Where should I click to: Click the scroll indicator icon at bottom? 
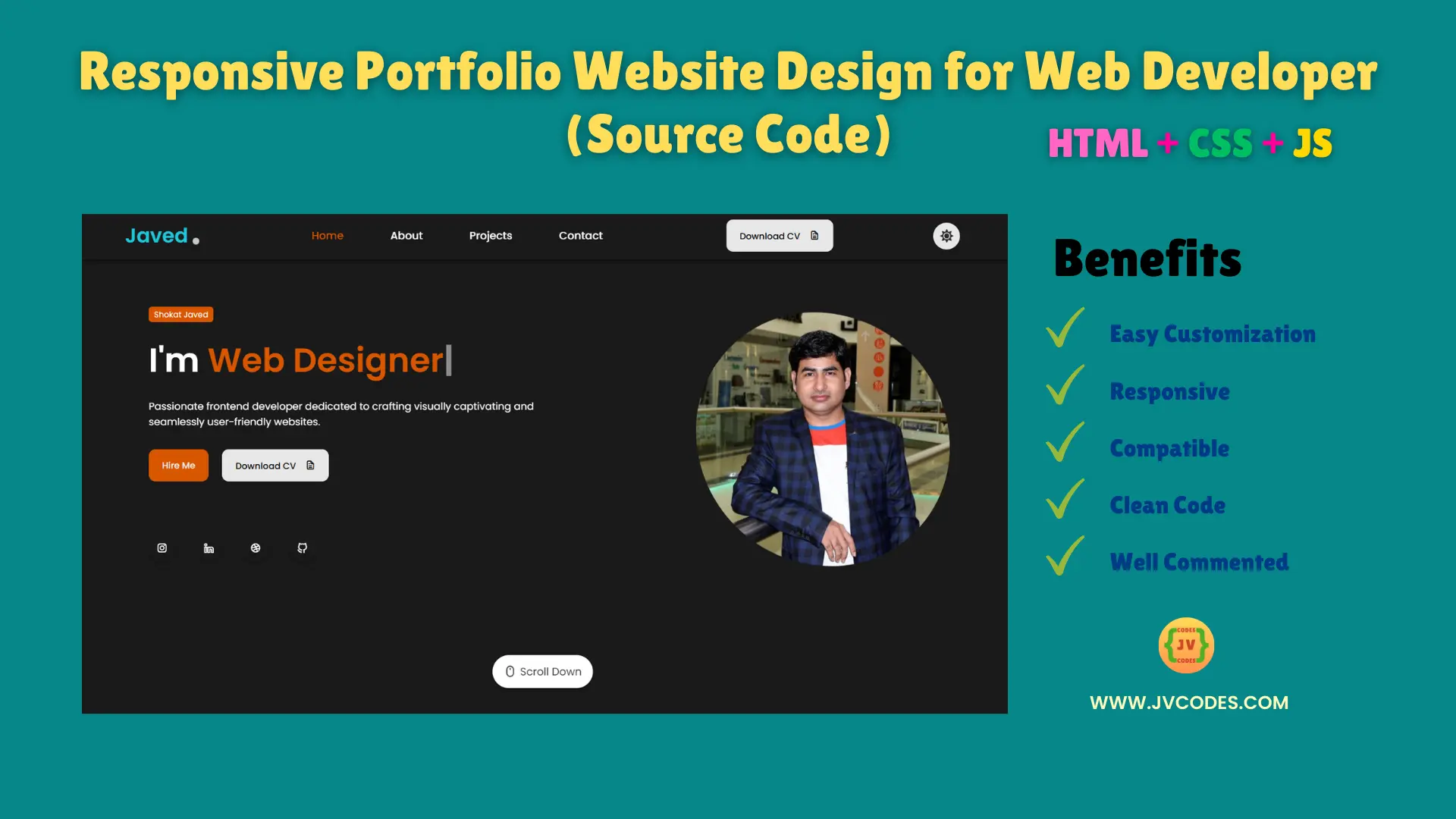click(x=509, y=670)
